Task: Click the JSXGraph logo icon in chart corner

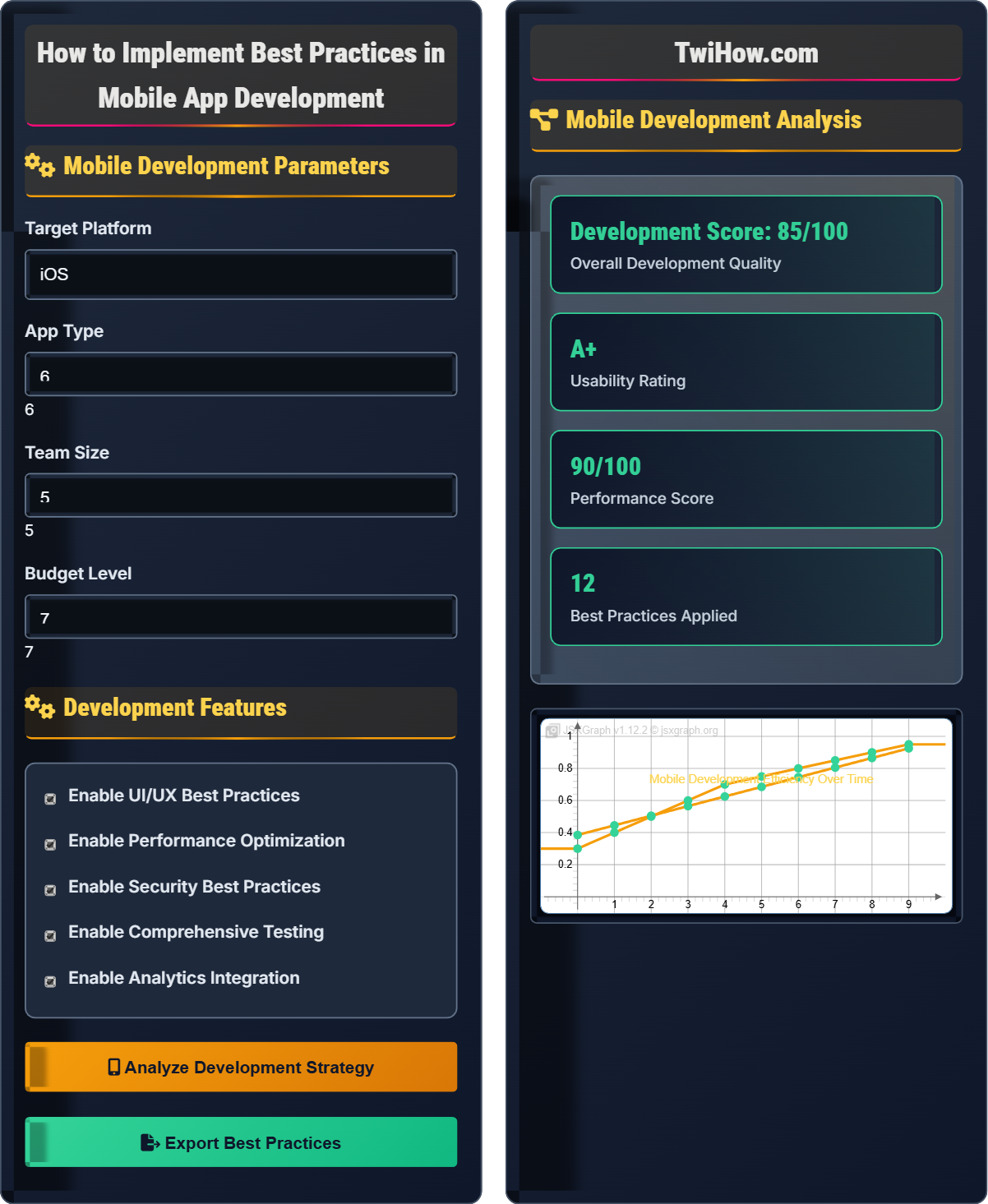Action: 552,730
